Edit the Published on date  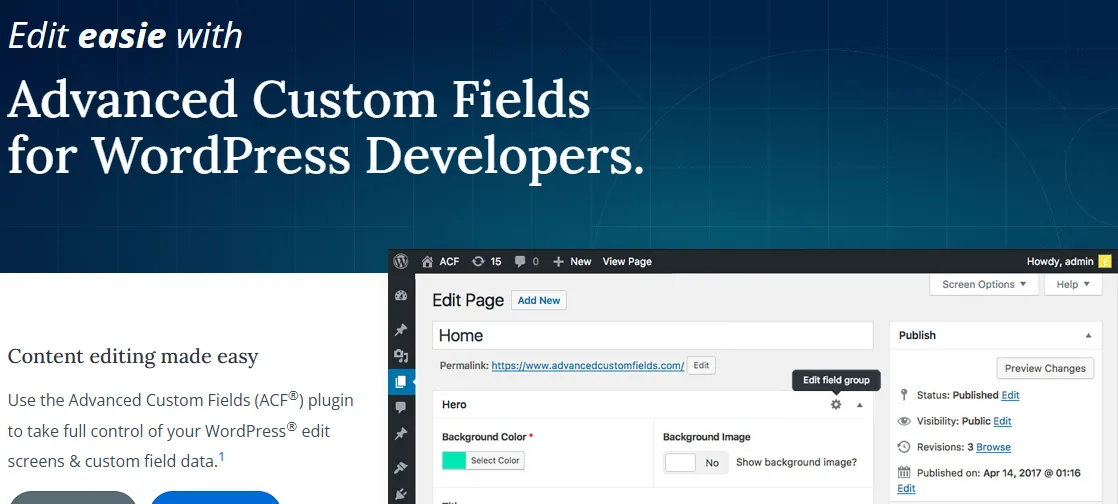[906, 488]
